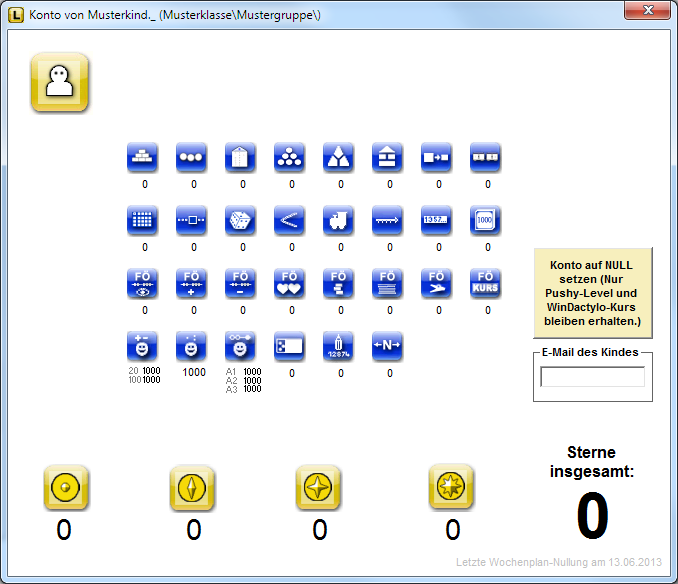678x584 pixels.
Task: Click the FÖ hearts icon
Action: click(290, 283)
